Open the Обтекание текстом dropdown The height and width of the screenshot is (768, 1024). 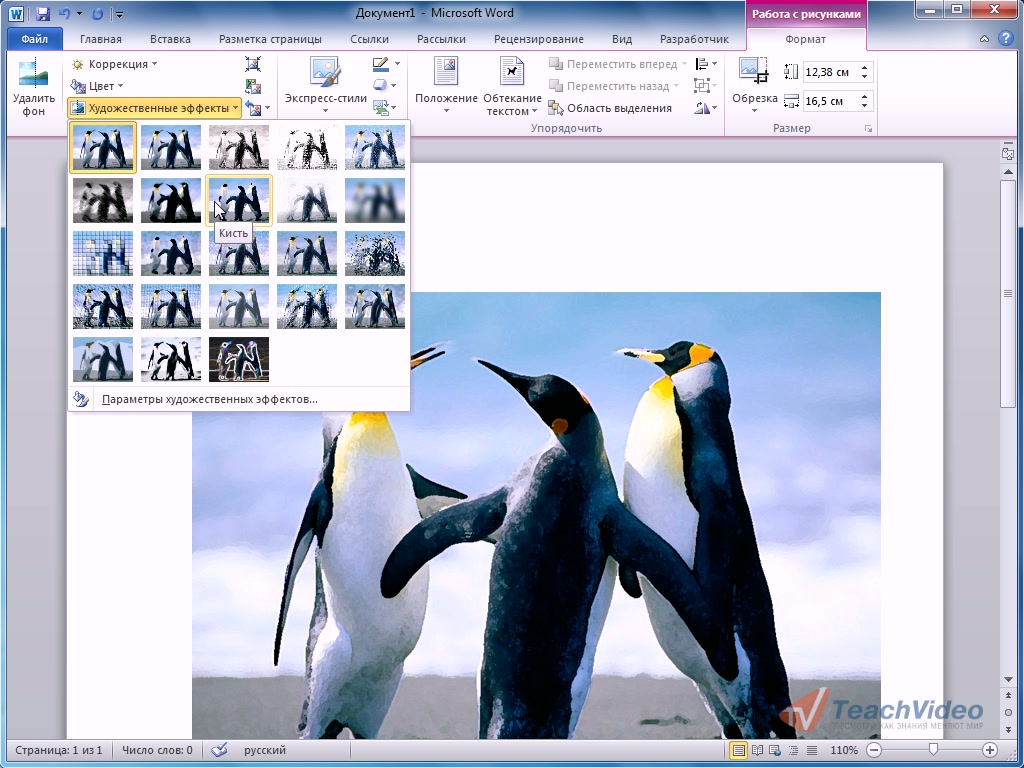(513, 85)
